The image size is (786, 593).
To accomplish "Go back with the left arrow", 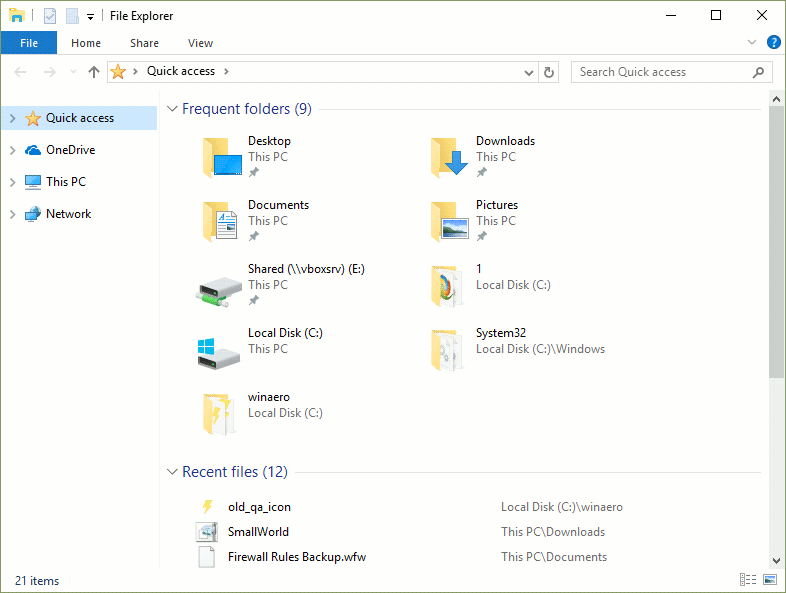I will point(21,72).
